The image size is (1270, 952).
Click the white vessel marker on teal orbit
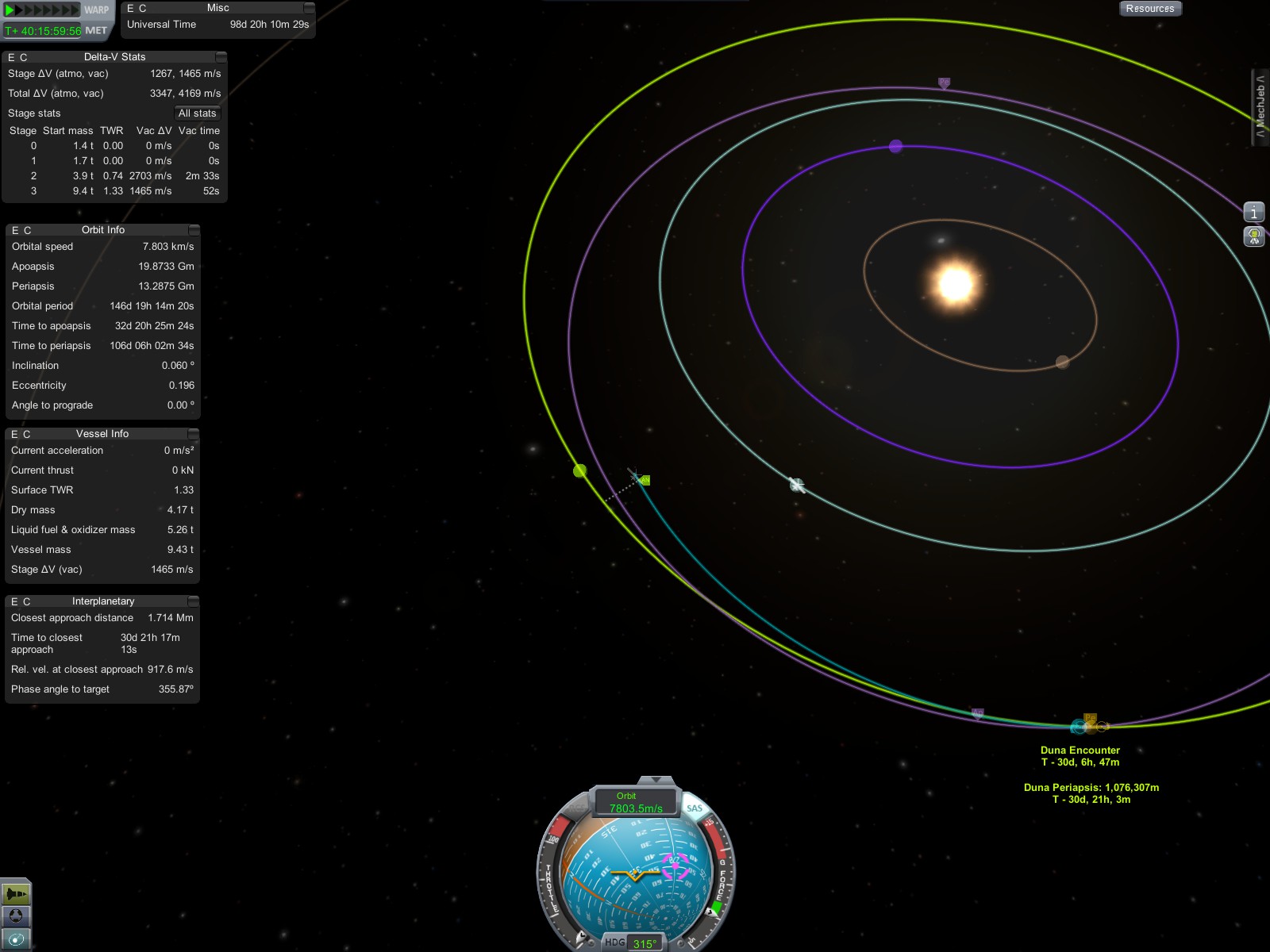coord(797,485)
